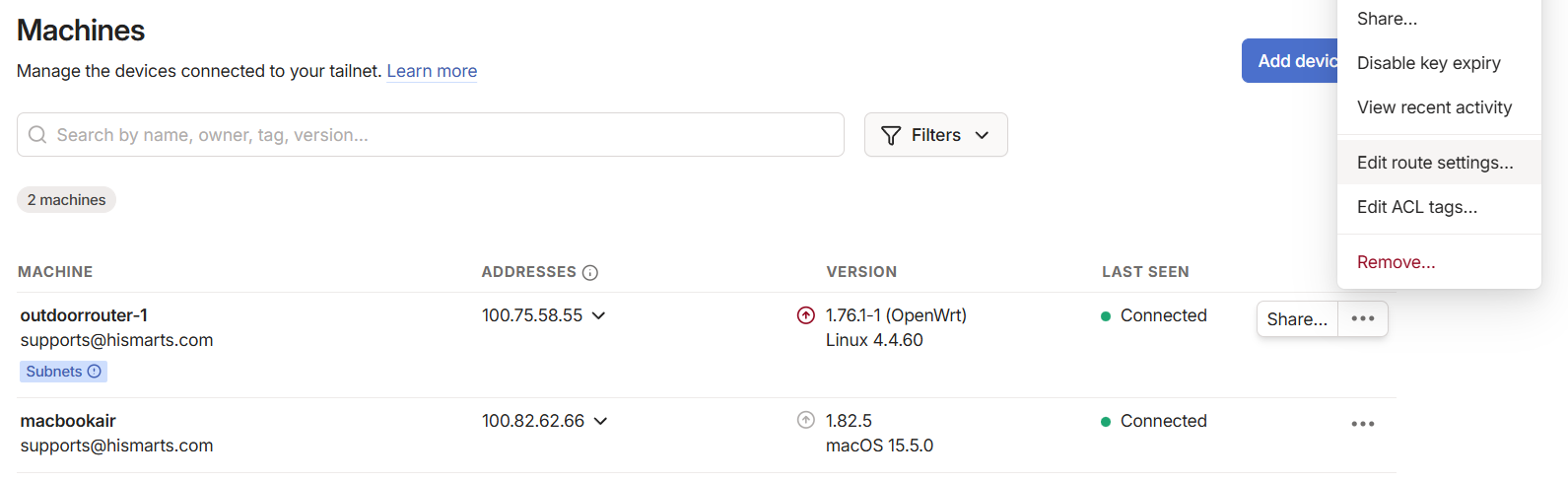Choose Edit ACL tags menu item
Image resolution: width=1568 pixels, height=481 pixels.
pyautogui.click(x=1416, y=207)
